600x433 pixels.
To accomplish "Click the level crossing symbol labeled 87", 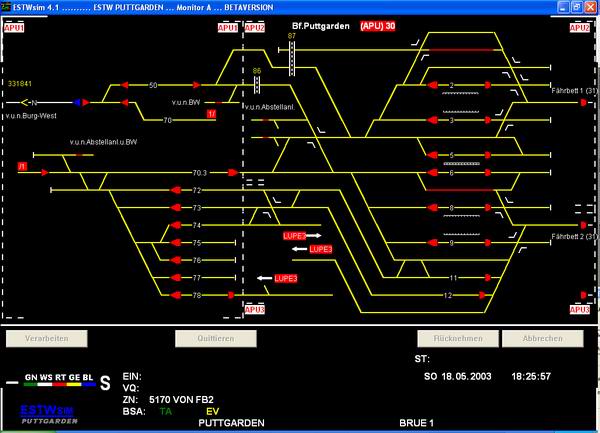I will tap(292, 52).
